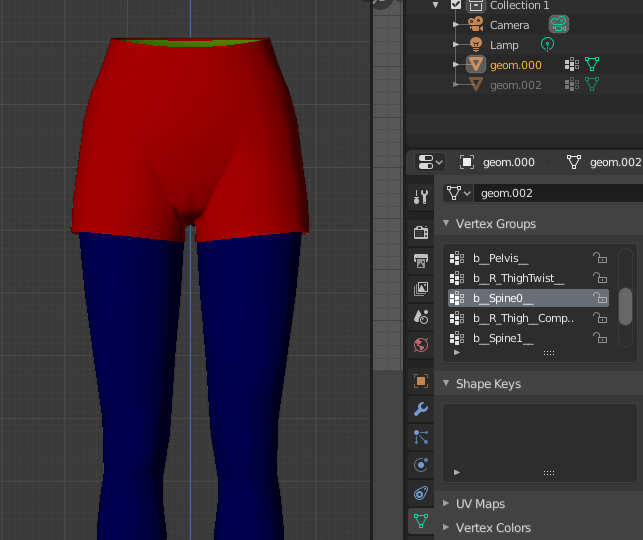Click vertex groups icon on geom.000 row
The width and height of the screenshot is (643, 540).
point(572,64)
